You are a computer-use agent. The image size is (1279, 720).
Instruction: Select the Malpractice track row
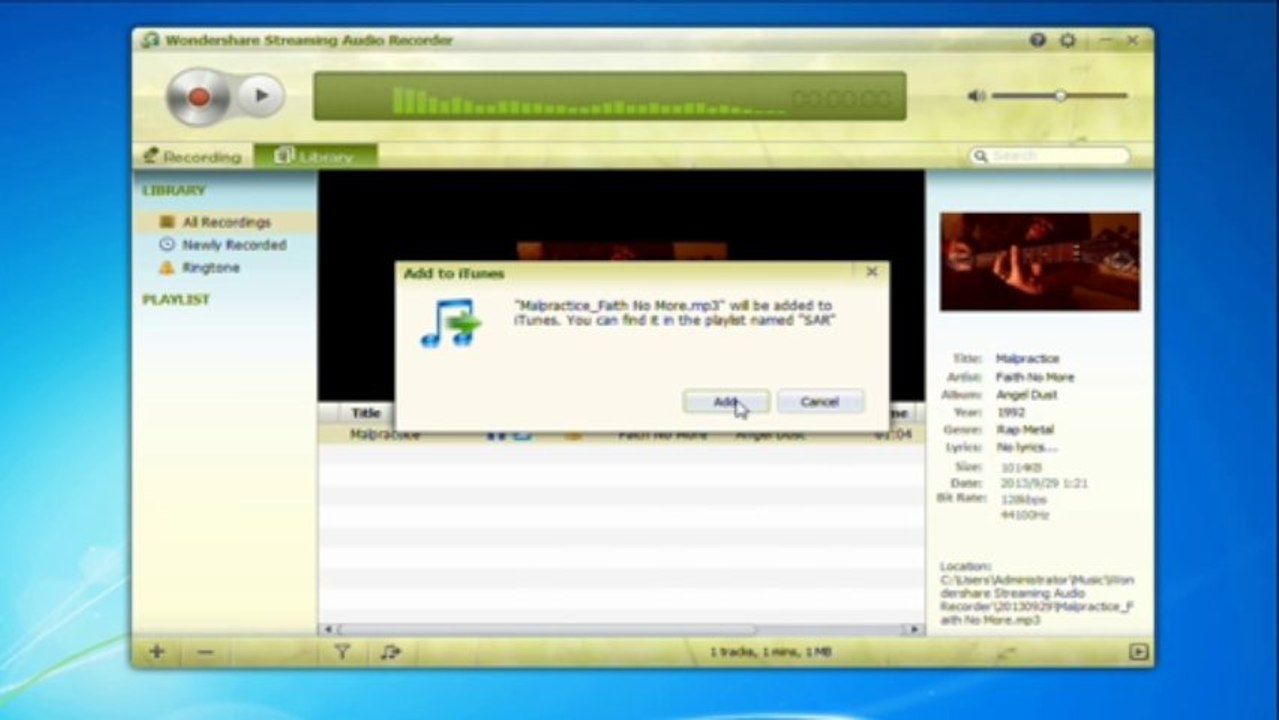point(621,435)
